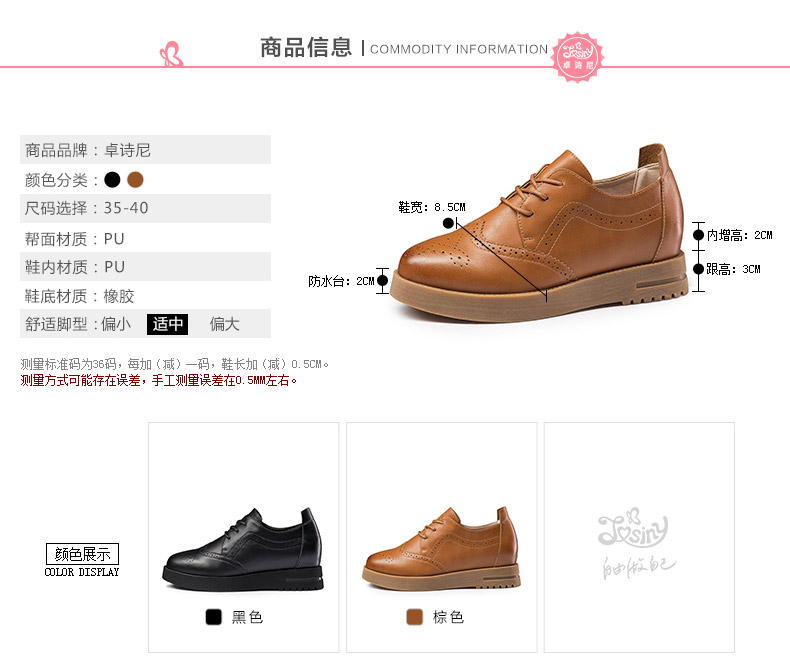This screenshot has width=790, height=666.
Task: Select the brown color dot in 颜色分类
Action: (136, 179)
